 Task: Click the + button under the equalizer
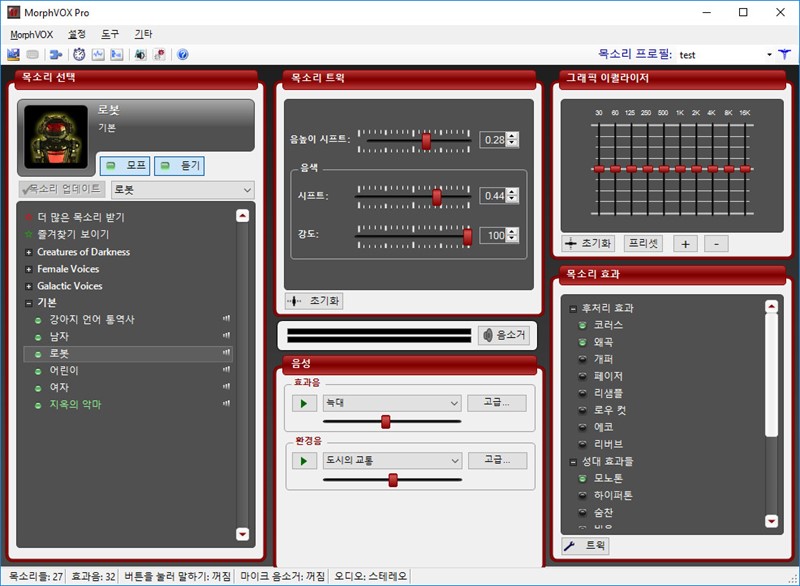[x=684, y=243]
